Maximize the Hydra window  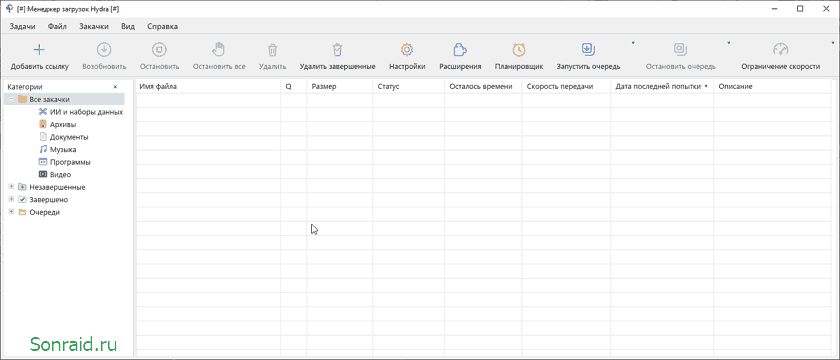click(799, 9)
